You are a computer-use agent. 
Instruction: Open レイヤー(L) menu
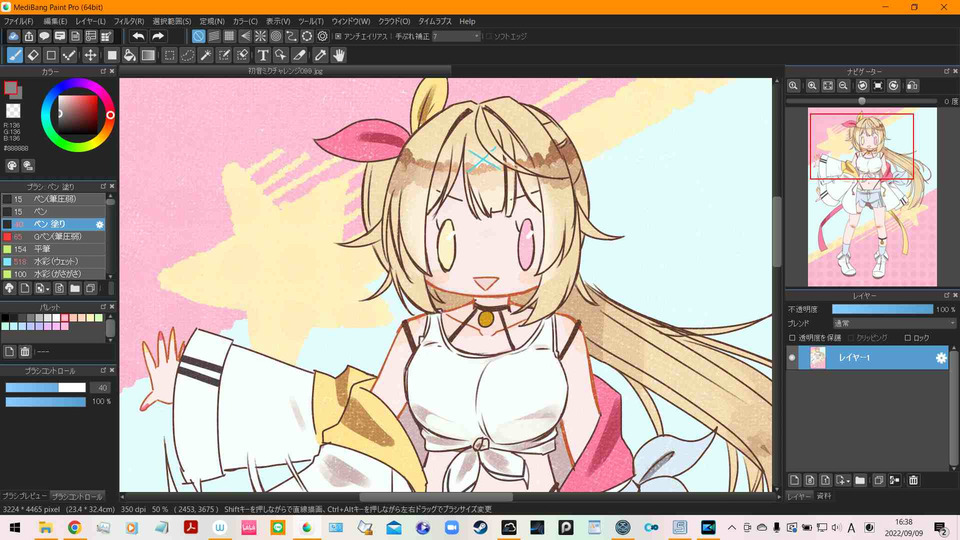(x=90, y=21)
